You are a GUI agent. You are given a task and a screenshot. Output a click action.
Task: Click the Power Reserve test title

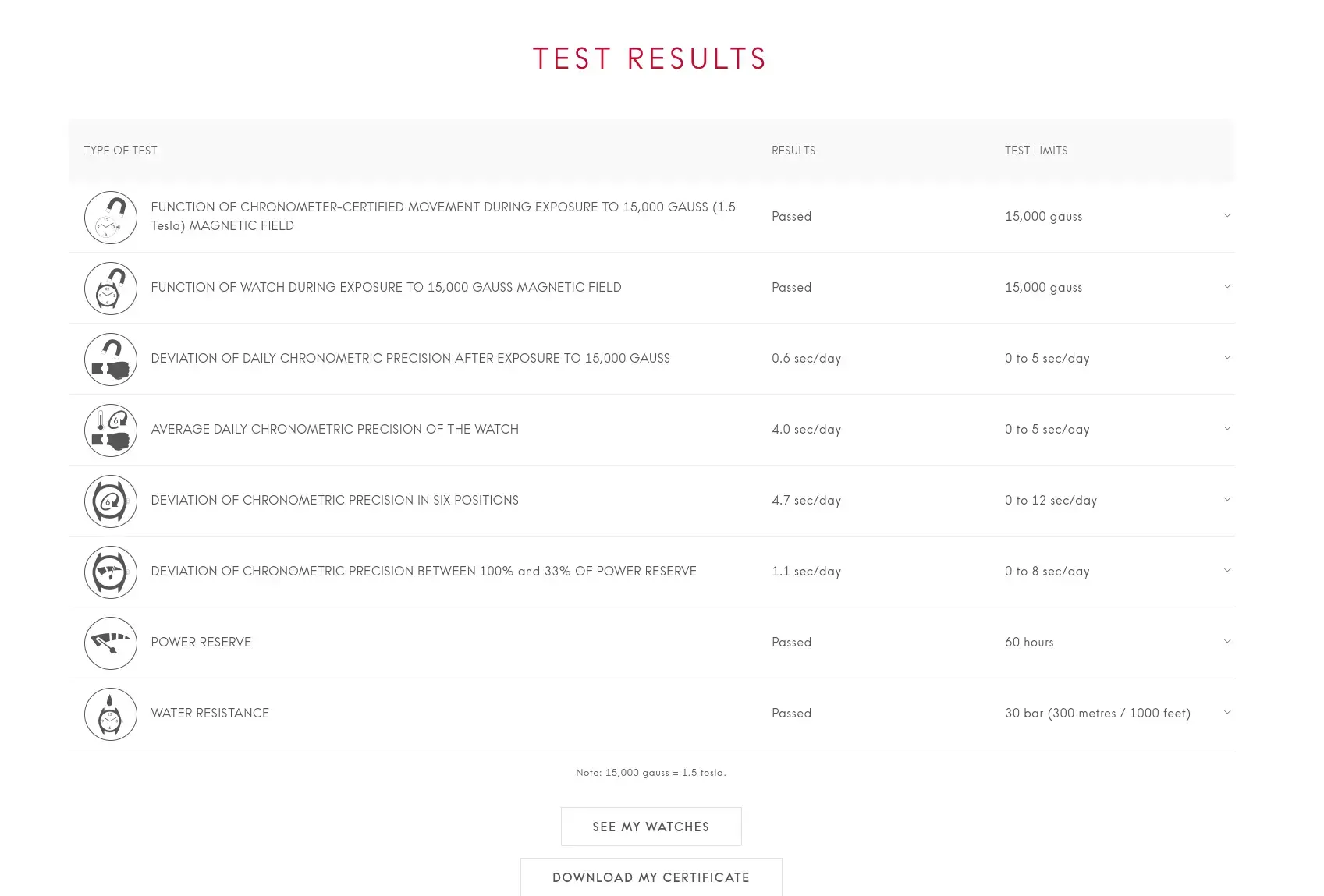pos(201,643)
